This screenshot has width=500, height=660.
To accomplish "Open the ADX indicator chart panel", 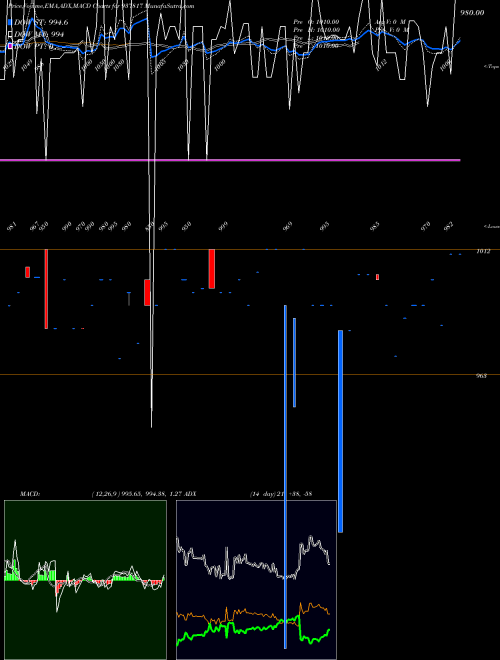I will (x=256, y=580).
